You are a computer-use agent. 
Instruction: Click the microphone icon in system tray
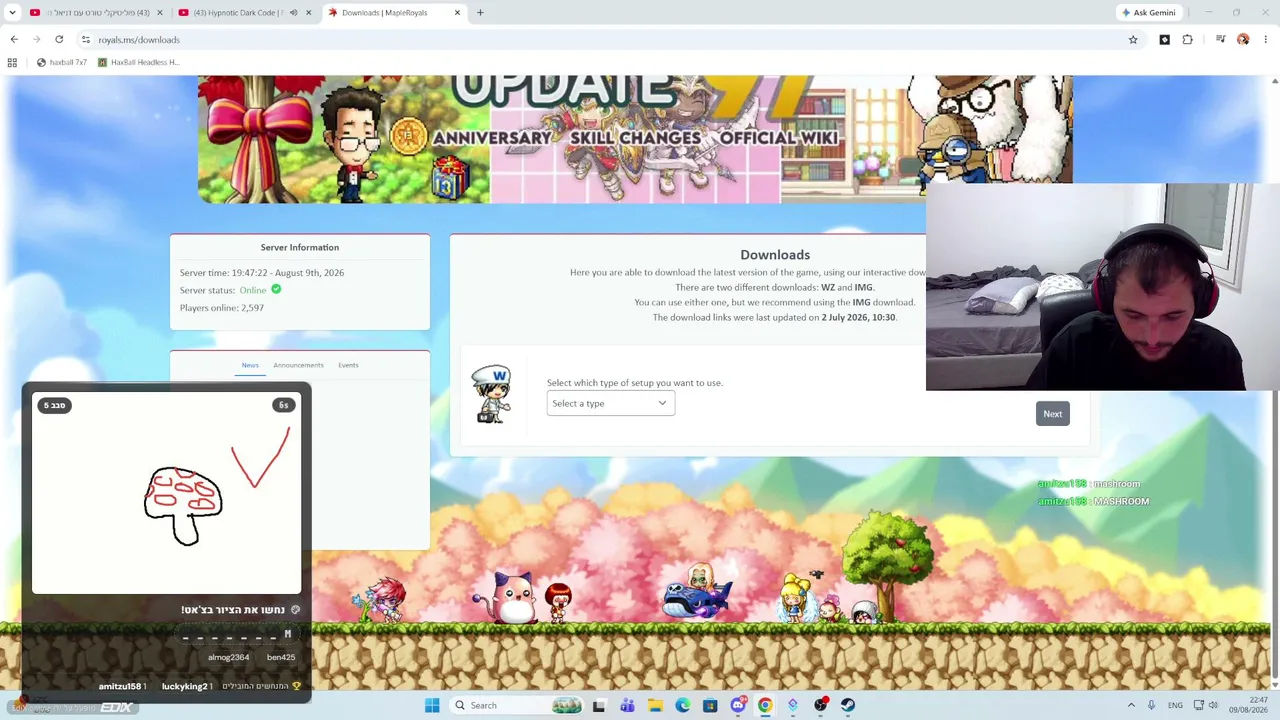click(x=1151, y=705)
